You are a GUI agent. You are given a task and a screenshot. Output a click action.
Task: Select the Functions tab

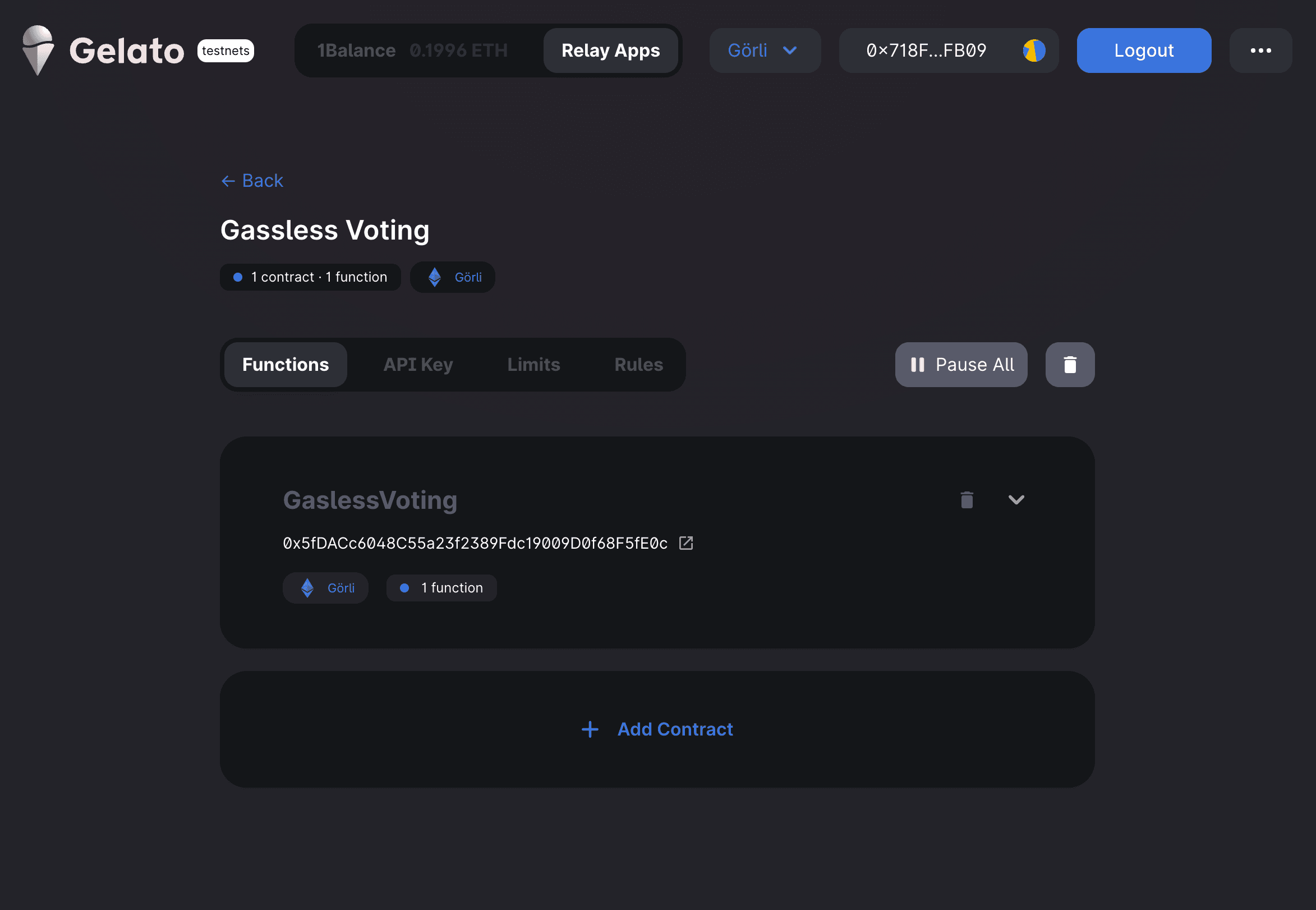click(286, 365)
